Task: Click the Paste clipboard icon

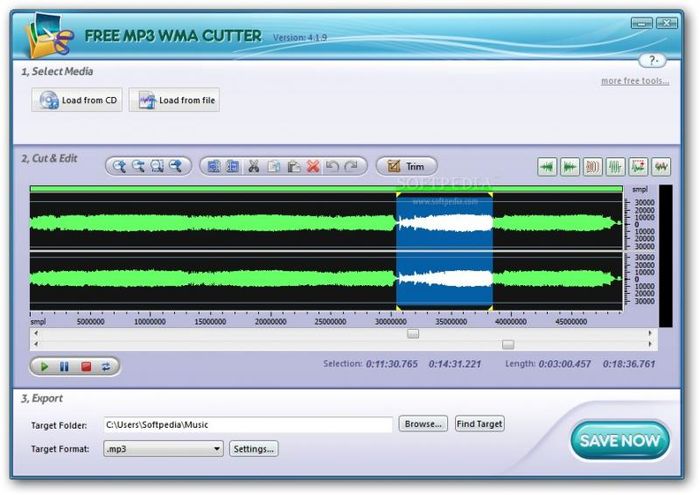Action: (x=293, y=167)
